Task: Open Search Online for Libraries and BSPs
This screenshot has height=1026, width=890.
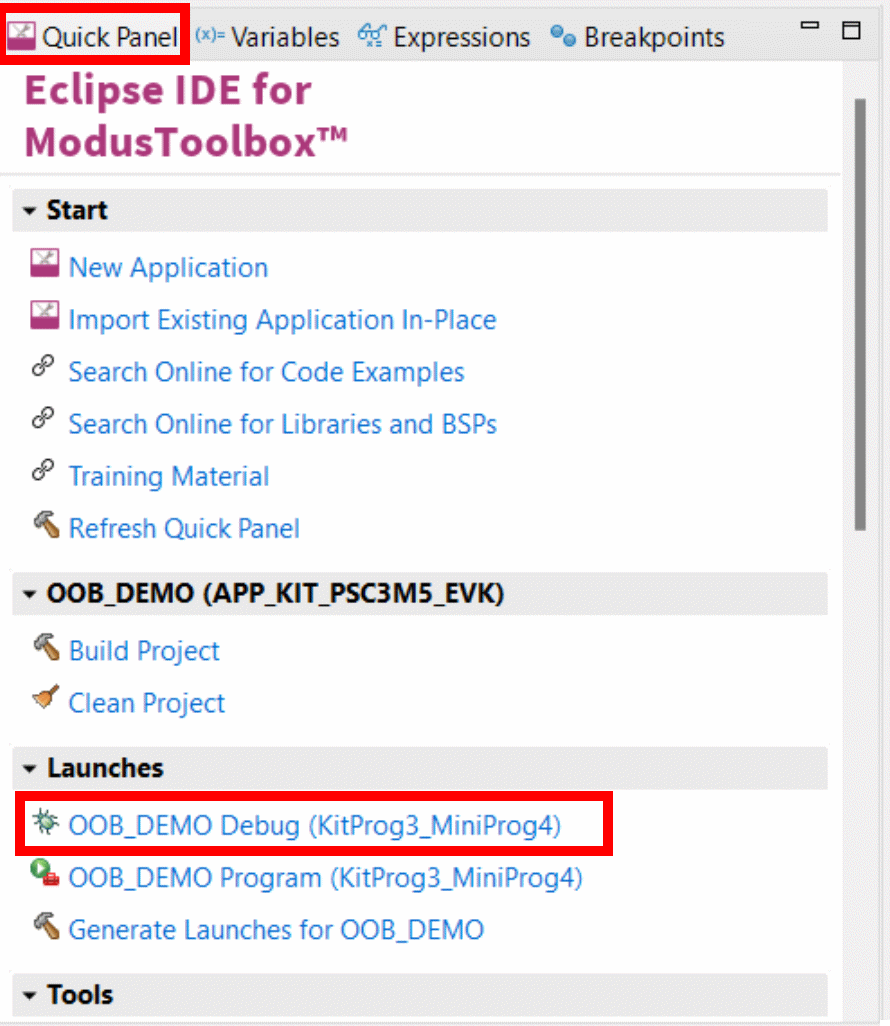Action: coord(283,424)
